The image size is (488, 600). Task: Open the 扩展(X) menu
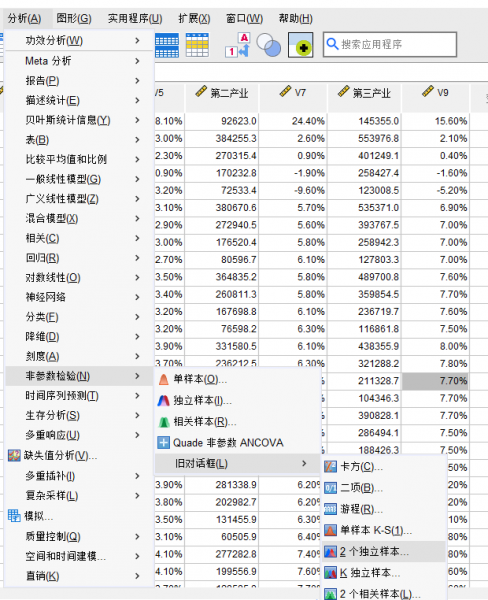click(x=194, y=18)
